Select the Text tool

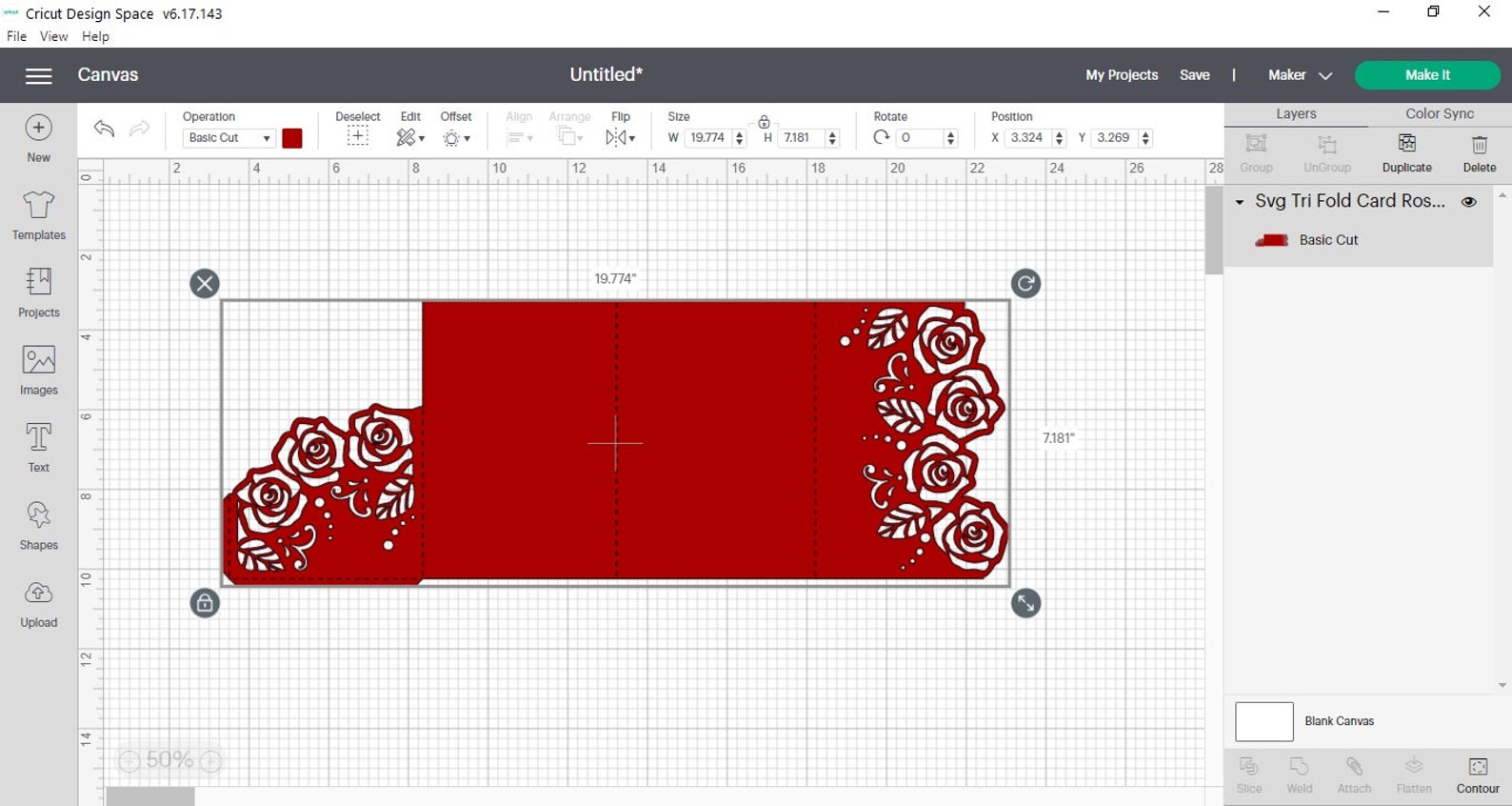click(x=39, y=448)
